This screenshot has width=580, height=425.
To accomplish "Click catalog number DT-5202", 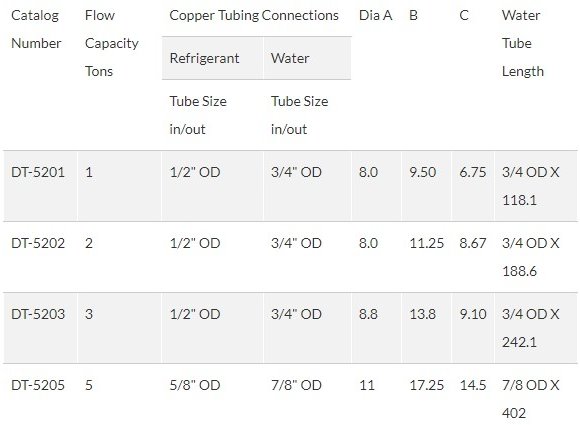I will tap(38, 243).
